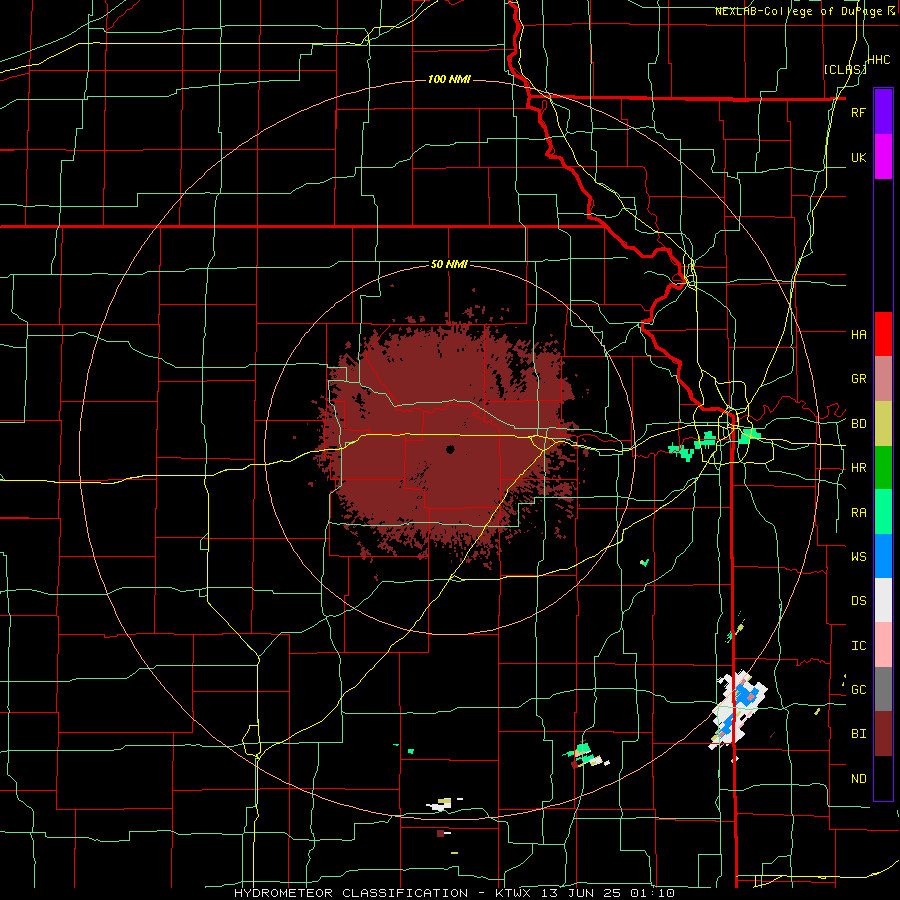Choose the blue WS legend swatch

click(x=883, y=556)
